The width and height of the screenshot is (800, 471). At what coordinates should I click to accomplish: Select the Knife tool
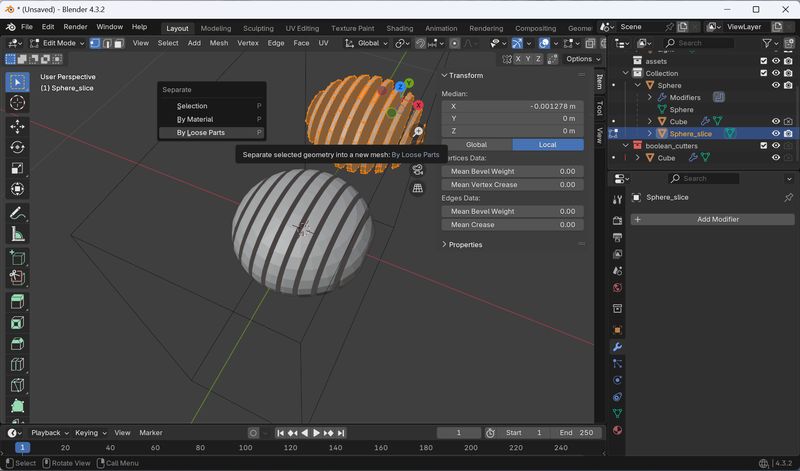pyautogui.click(x=17, y=385)
